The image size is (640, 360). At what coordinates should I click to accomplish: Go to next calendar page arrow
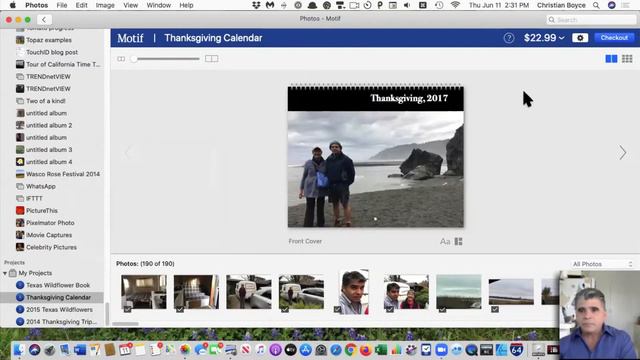pos(622,153)
